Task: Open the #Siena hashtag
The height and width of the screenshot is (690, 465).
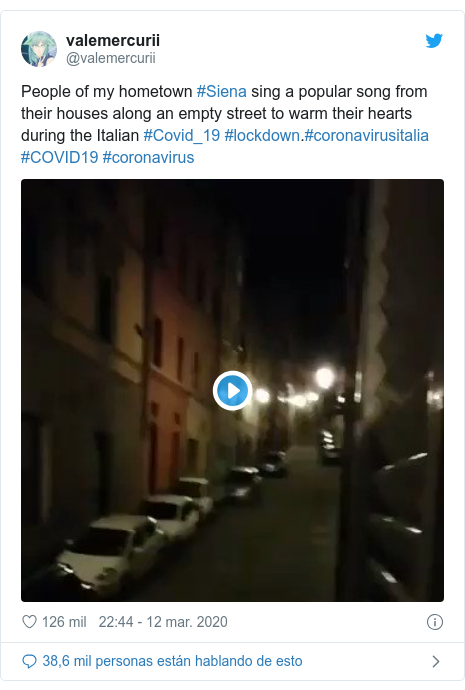Action: (x=221, y=92)
